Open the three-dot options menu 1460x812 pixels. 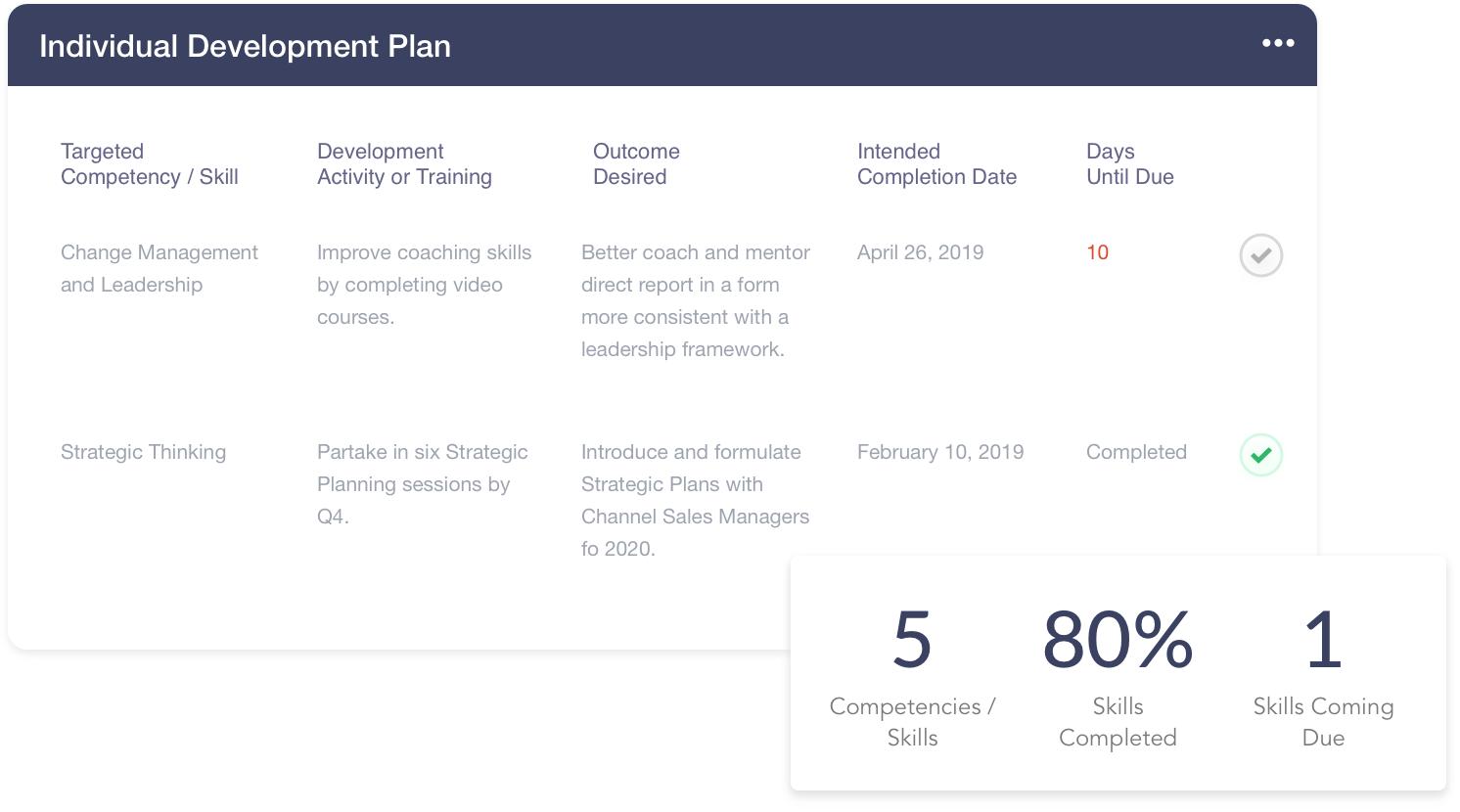1278,43
